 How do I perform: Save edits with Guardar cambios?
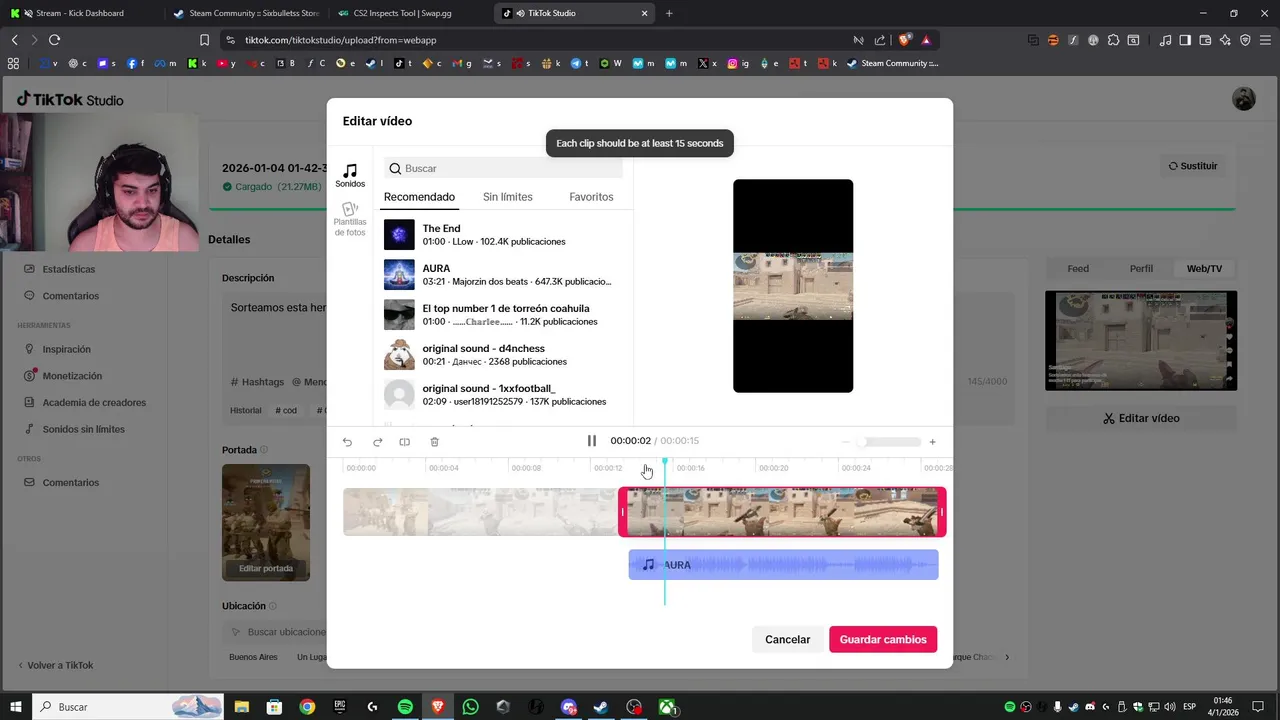pyautogui.click(x=883, y=640)
